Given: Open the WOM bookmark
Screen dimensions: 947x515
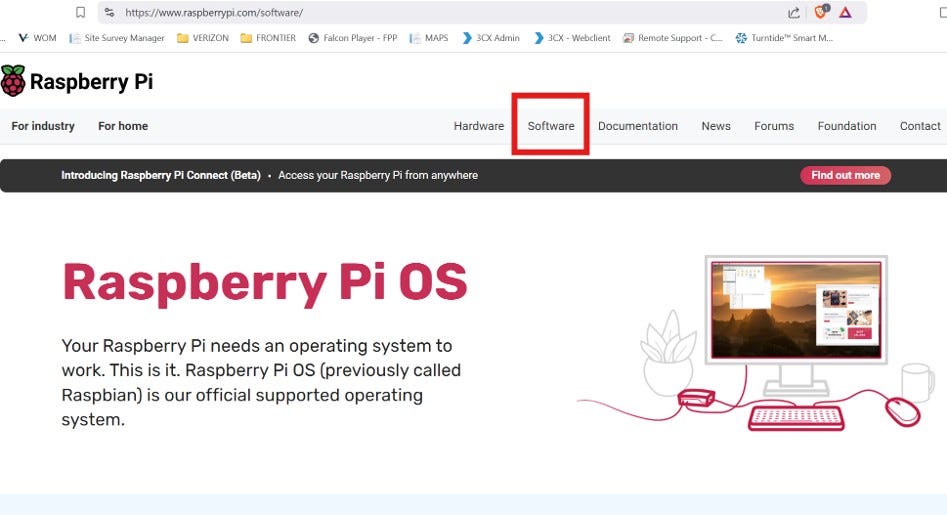Looking at the screenshot, I should tap(37, 37).
